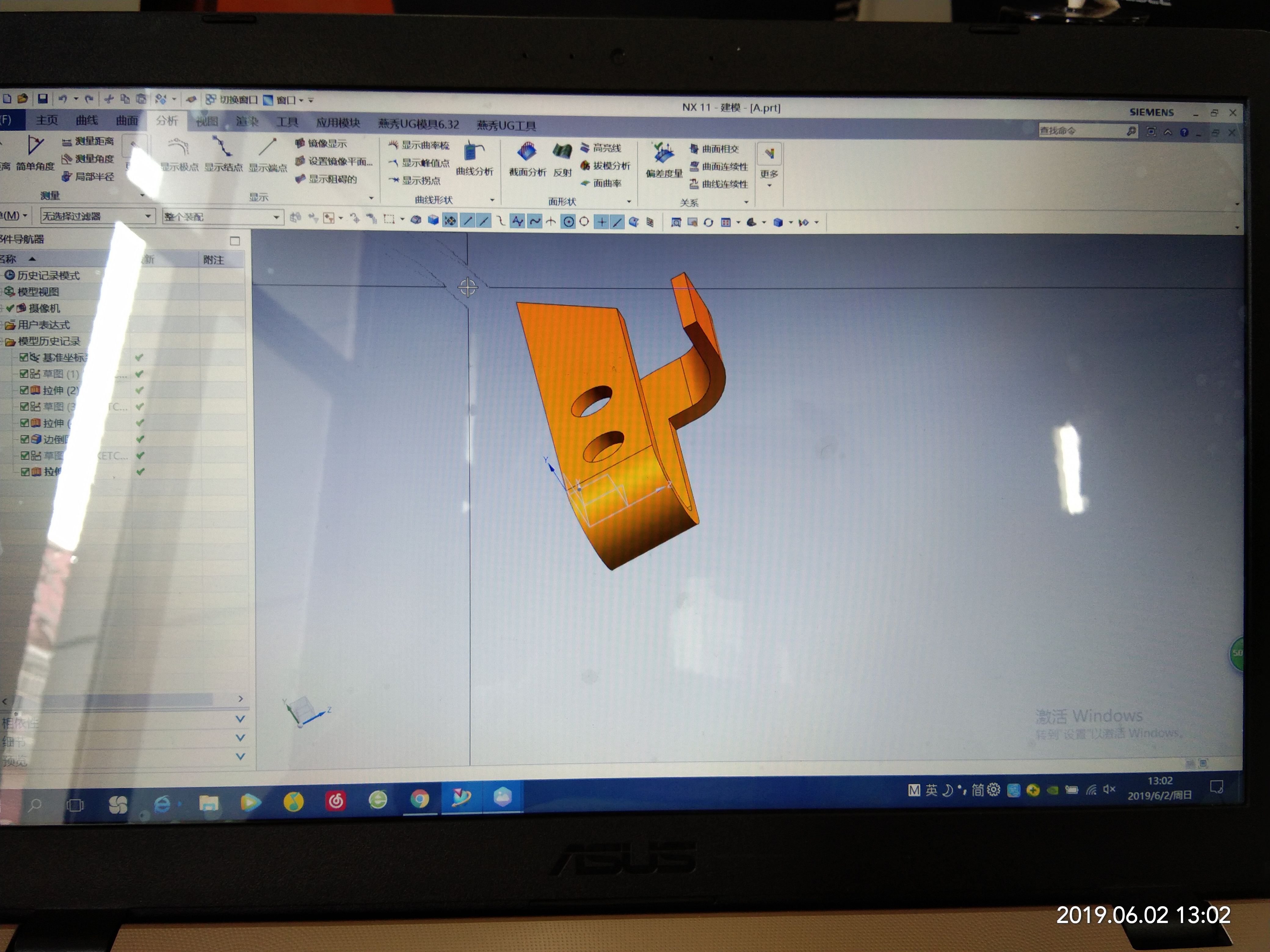Toggle the 基准坐标系 datum checkbox
The height and width of the screenshot is (952, 1270).
24,357
